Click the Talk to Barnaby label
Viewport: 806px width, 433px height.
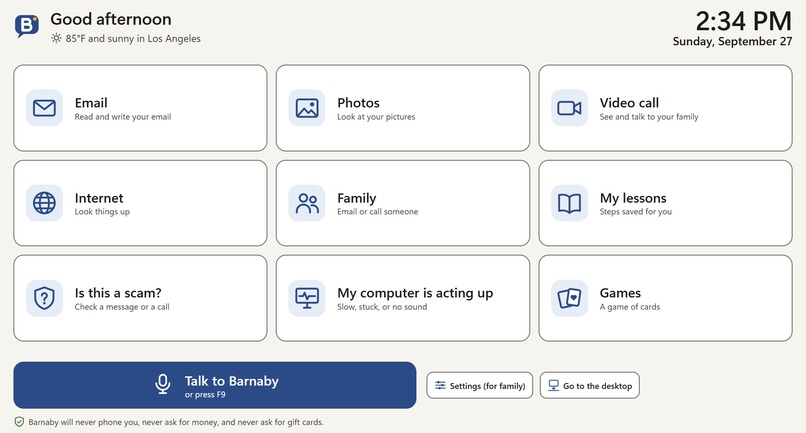coord(232,381)
